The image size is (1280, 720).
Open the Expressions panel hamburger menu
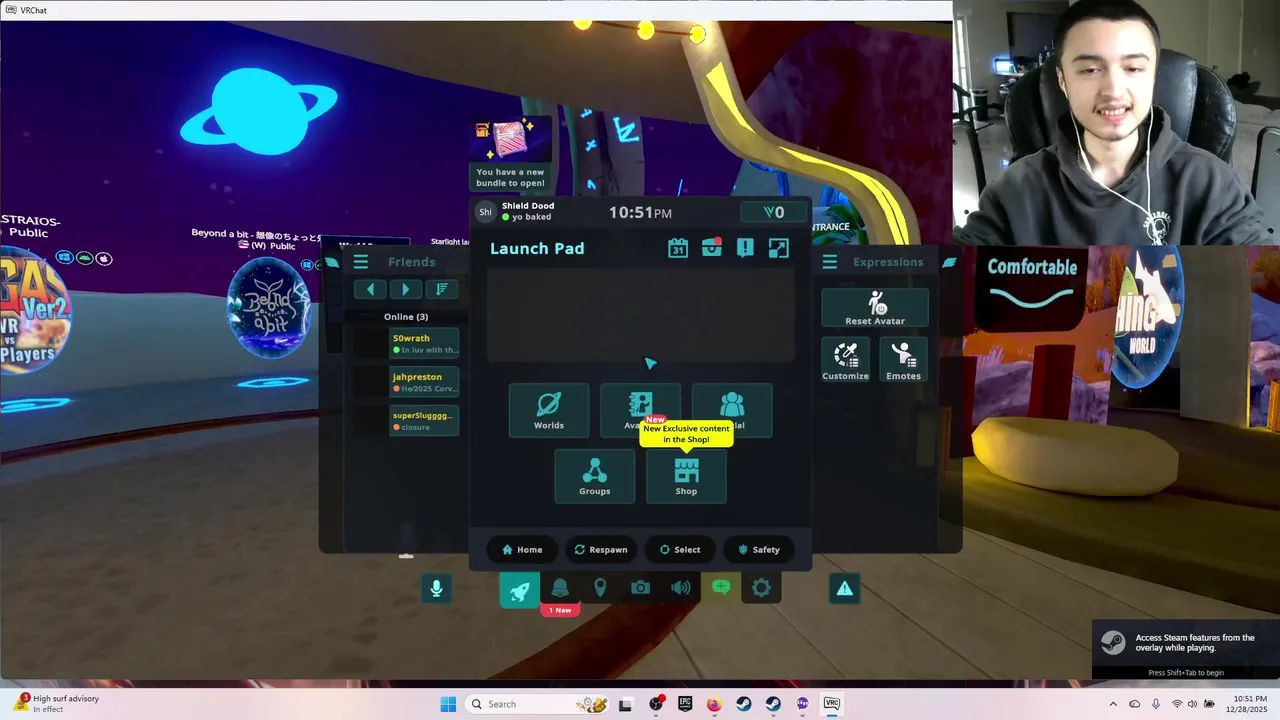click(x=829, y=262)
